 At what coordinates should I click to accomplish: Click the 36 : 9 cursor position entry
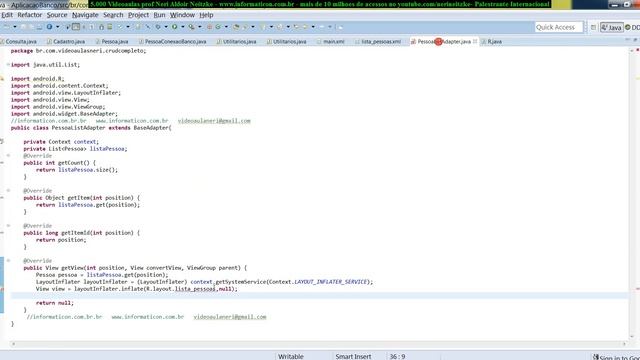click(x=397, y=356)
